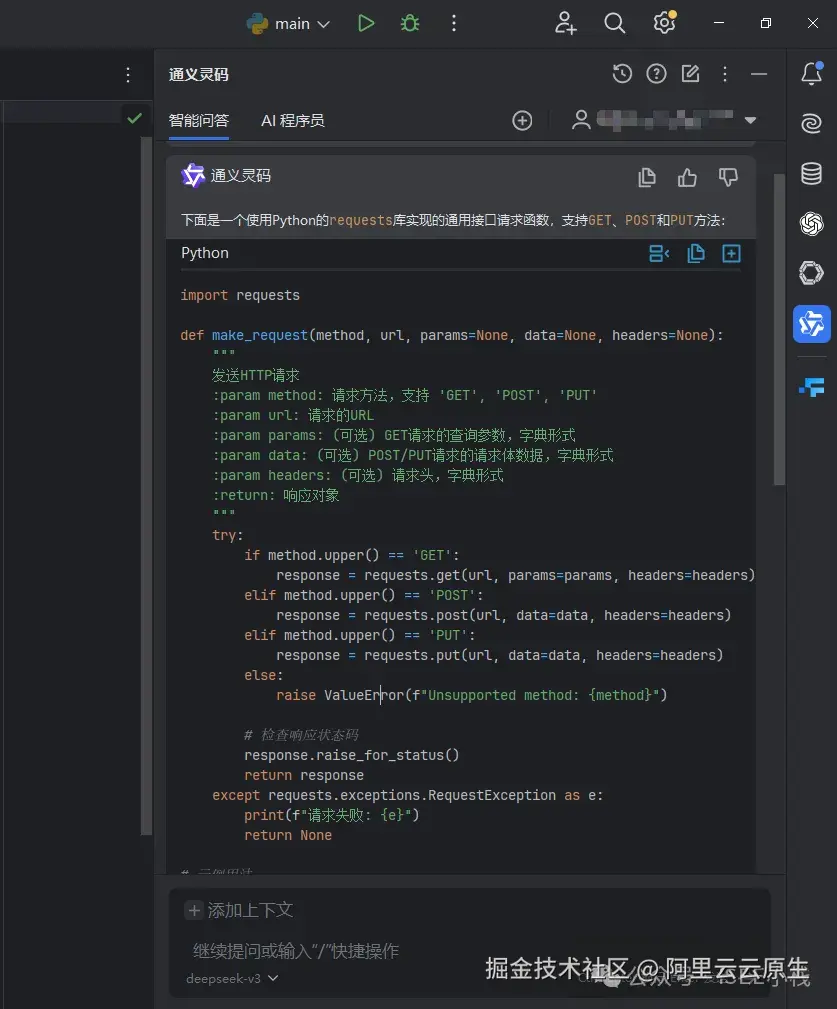The height and width of the screenshot is (1009, 837).
Task: Open the blue square-logo plugin icon in sidebar
Action: 813,387
